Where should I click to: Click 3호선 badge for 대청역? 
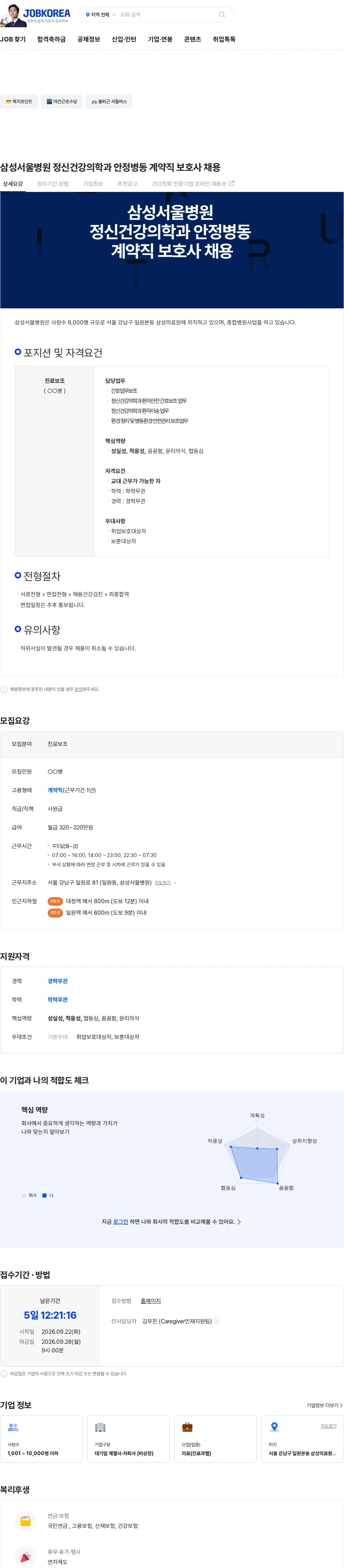pyautogui.click(x=55, y=901)
